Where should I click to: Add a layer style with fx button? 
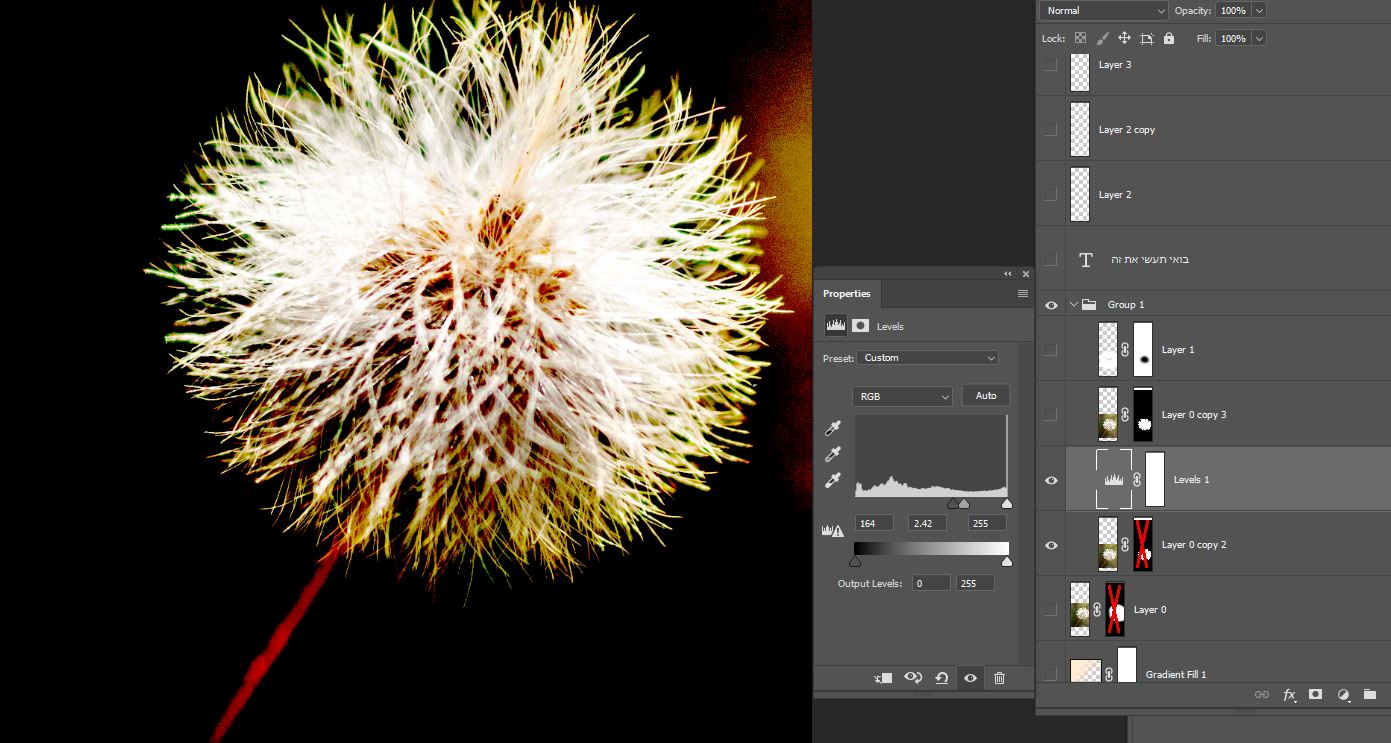coord(1290,694)
